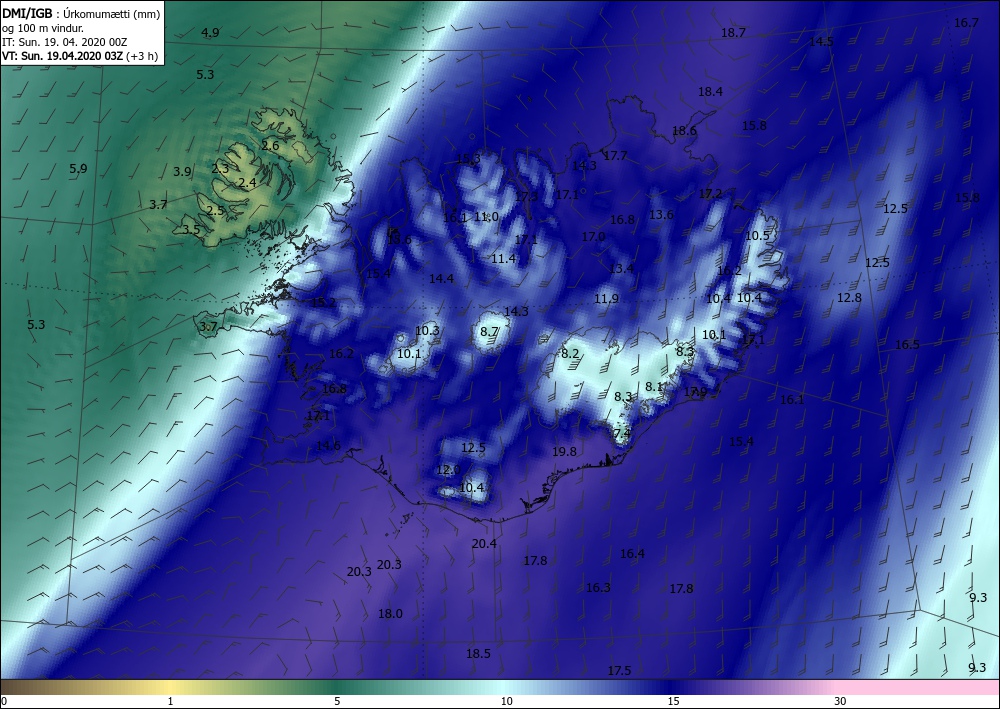The image size is (1000, 709).
Task: Click the map value 14.5
Action: [x=821, y=41]
